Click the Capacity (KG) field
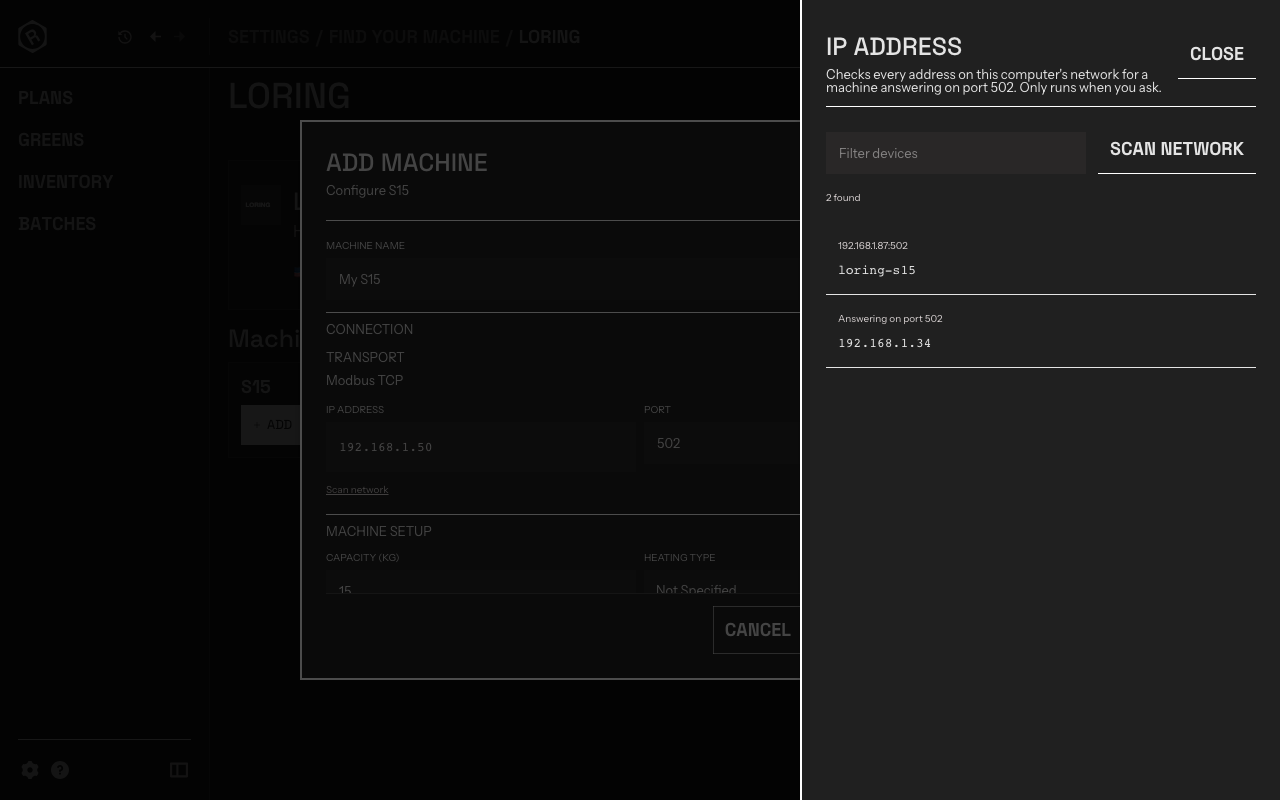Viewport: 1280px width, 800px height. pyautogui.click(x=480, y=584)
